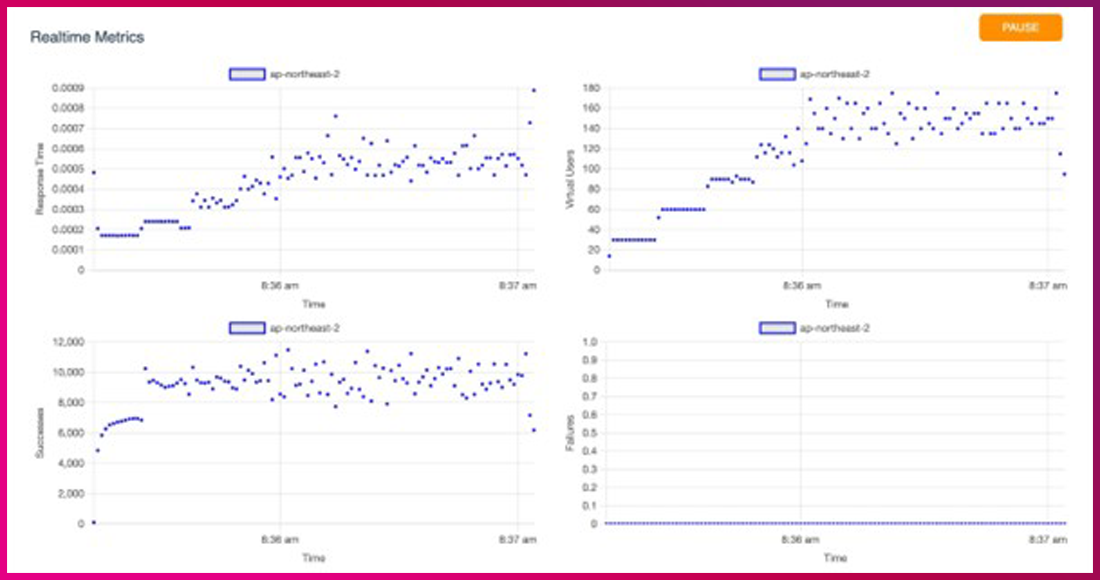Image resolution: width=1100 pixels, height=580 pixels.
Task: Click legend color box in Successes chart
Action: pos(247,328)
